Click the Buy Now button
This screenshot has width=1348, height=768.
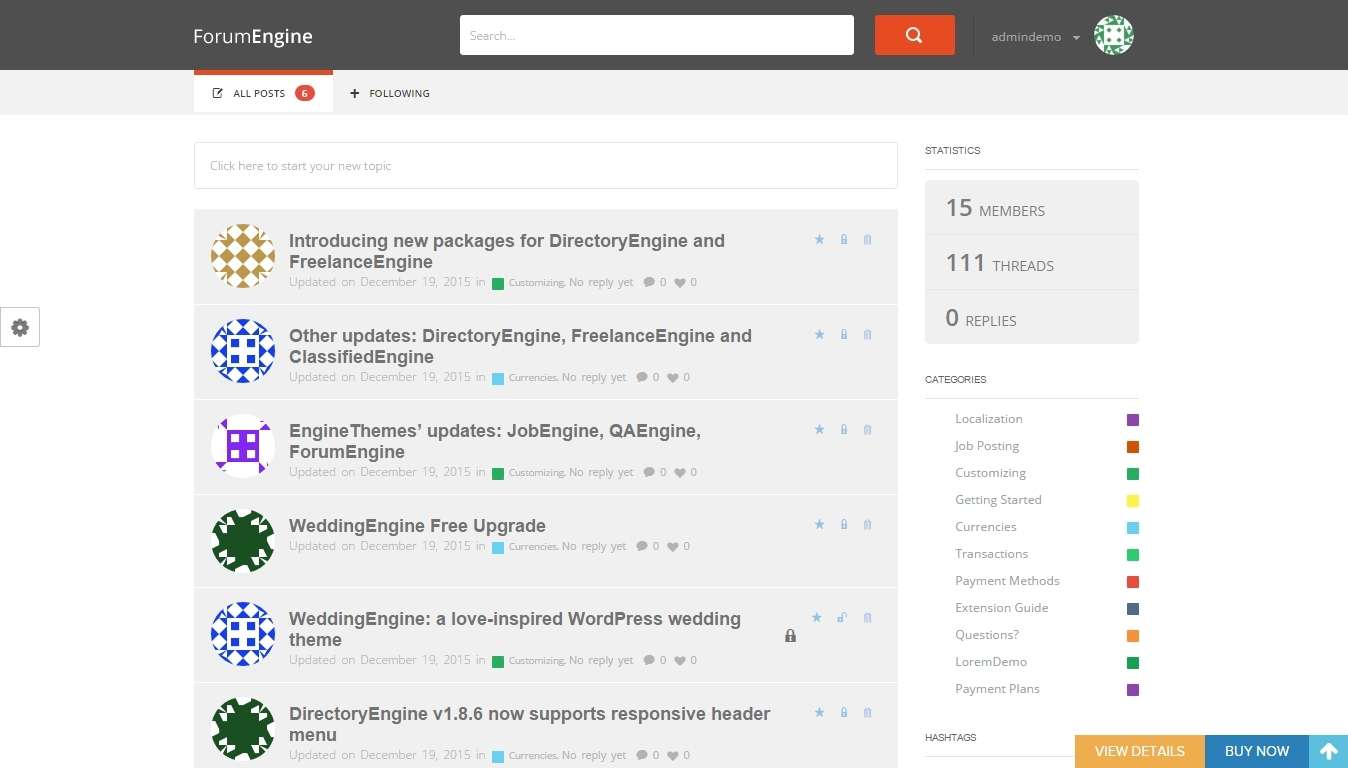pyautogui.click(x=1257, y=751)
